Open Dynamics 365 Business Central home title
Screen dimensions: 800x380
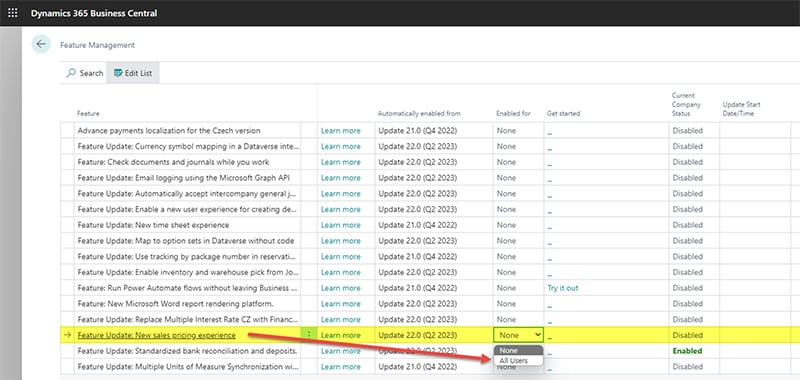click(94, 13)
